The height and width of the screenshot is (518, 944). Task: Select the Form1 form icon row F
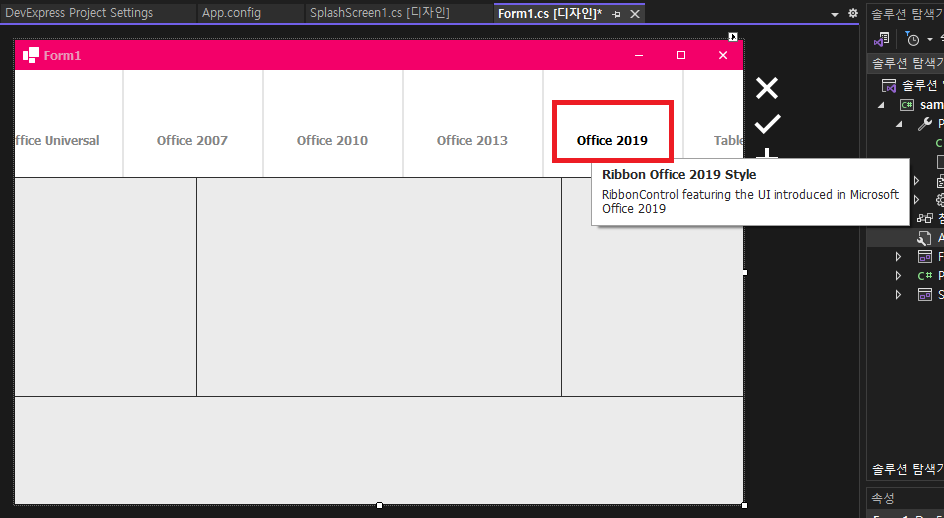(x=925, y=257)
